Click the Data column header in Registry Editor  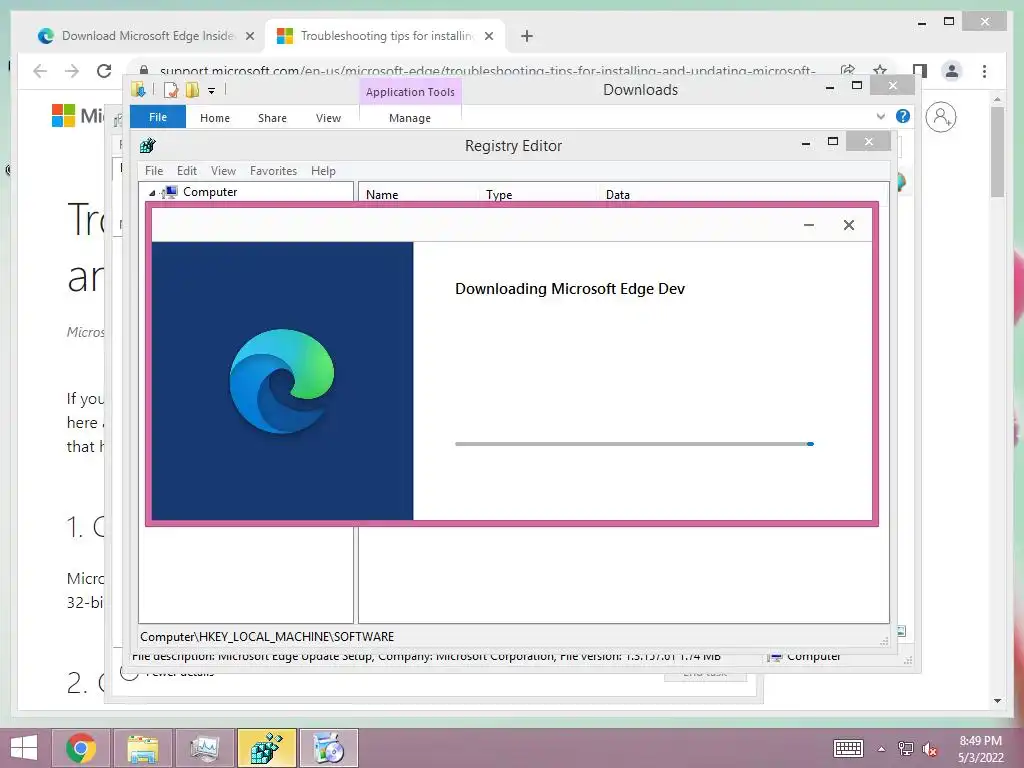point(618,195)
